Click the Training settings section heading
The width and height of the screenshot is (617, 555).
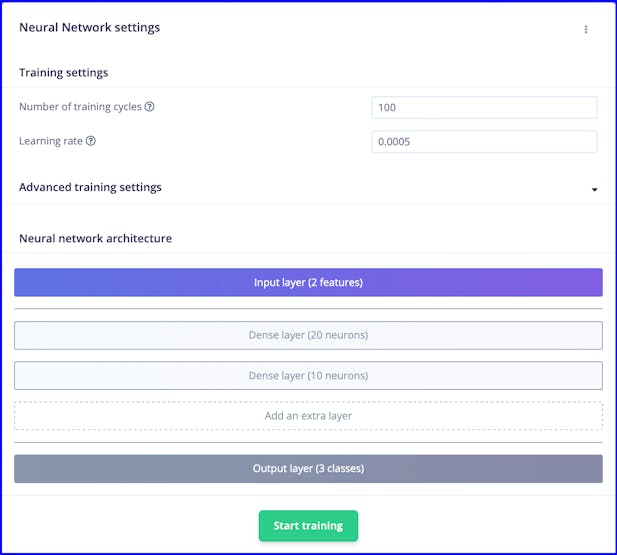click(63, 73)
